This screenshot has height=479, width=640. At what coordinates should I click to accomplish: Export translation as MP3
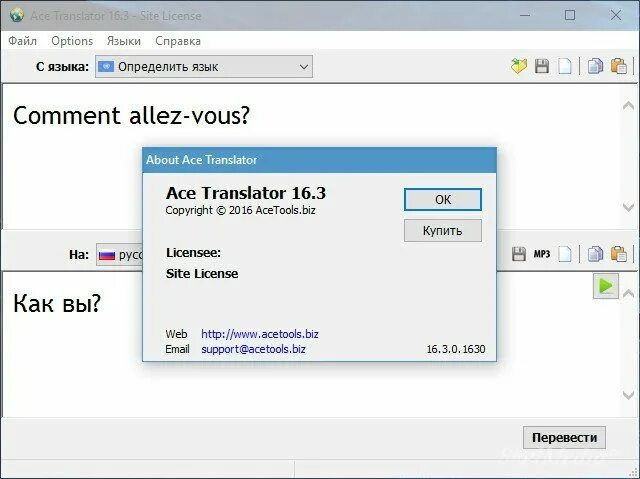point(542,254)
